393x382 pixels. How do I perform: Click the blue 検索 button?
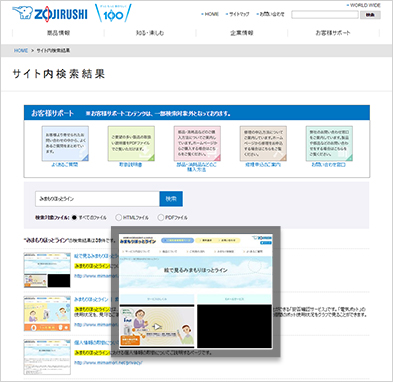coord(171,199)
